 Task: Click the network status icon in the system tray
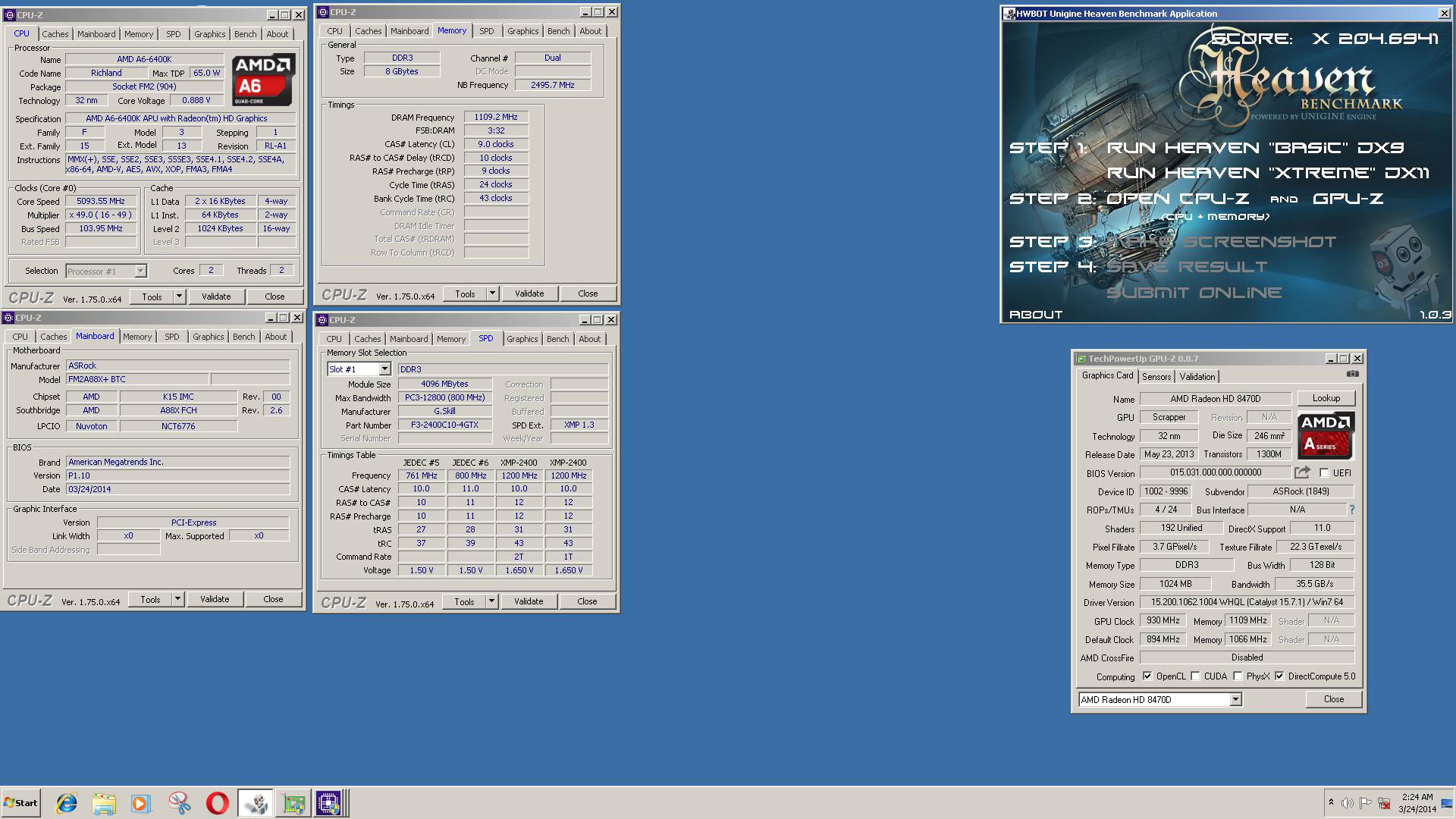click(x=1384, y=803)
